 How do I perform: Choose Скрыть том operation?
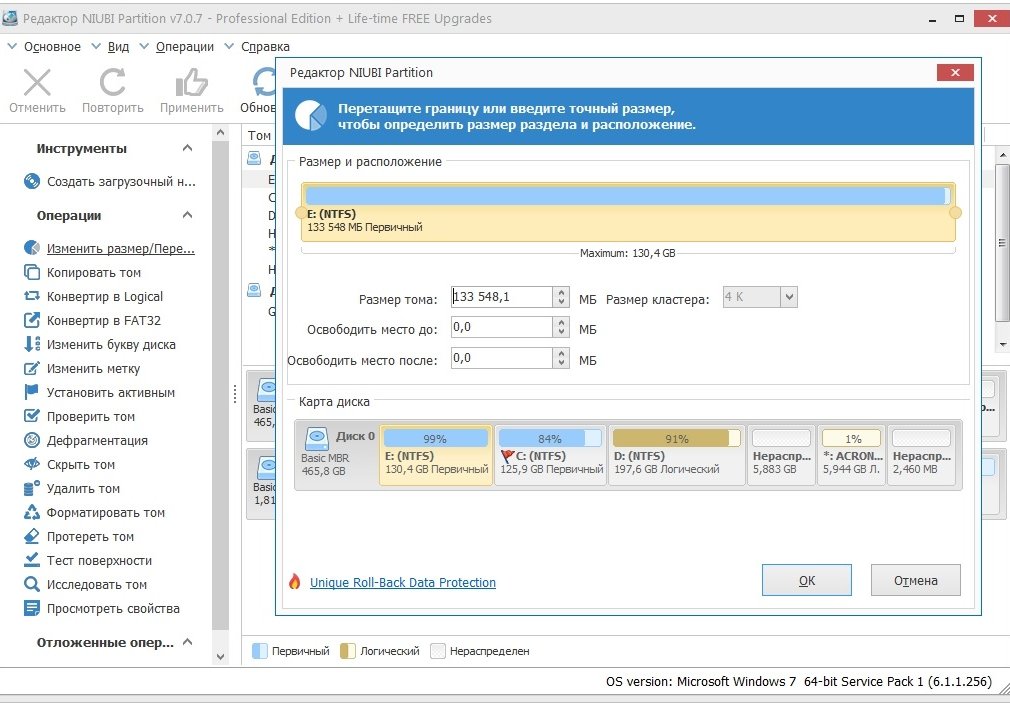[x=70, y=464]
